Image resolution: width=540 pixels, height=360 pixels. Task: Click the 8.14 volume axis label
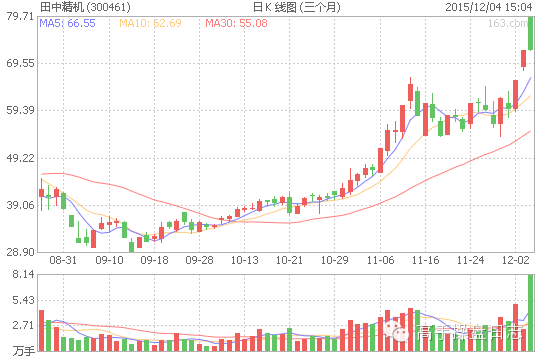click(23, 275)
